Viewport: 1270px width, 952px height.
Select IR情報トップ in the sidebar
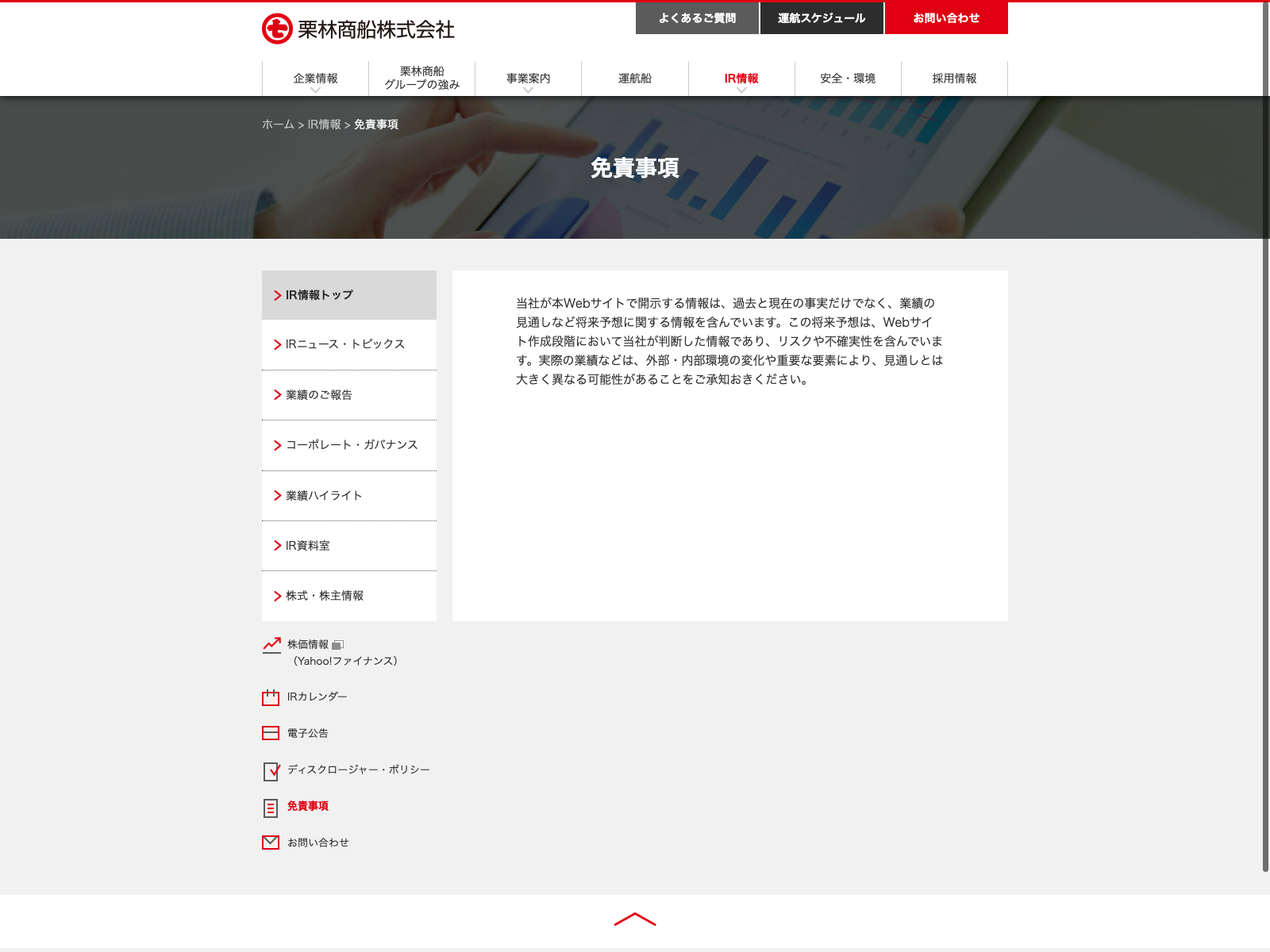[x=349, y=295]
